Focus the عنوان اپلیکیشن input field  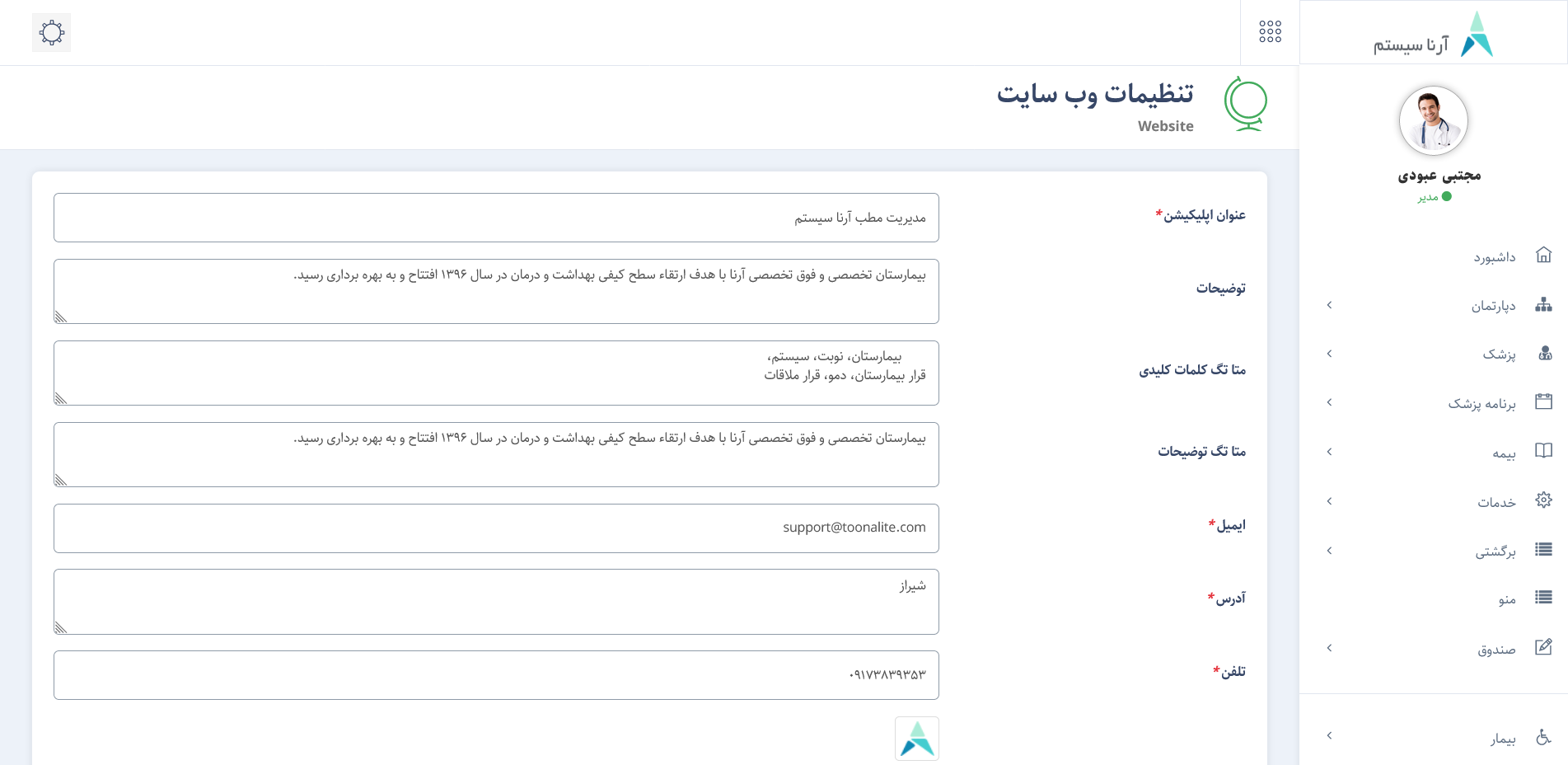click(496, 218)
